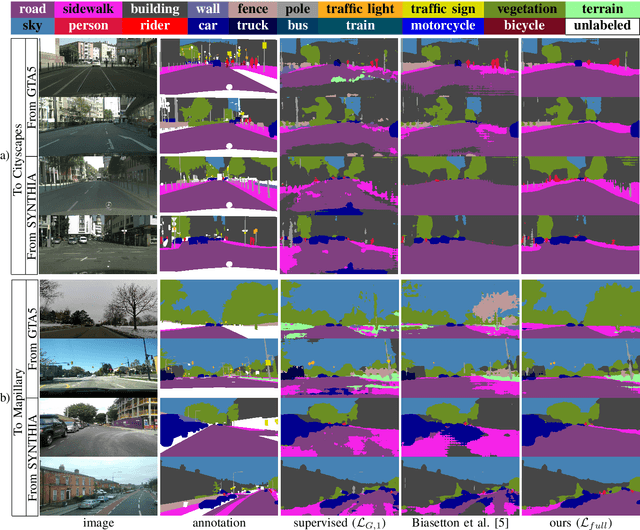Open annotation map of the parked SUV scene
The width and height of the screenshot is (640, 530).
[219, 427]
